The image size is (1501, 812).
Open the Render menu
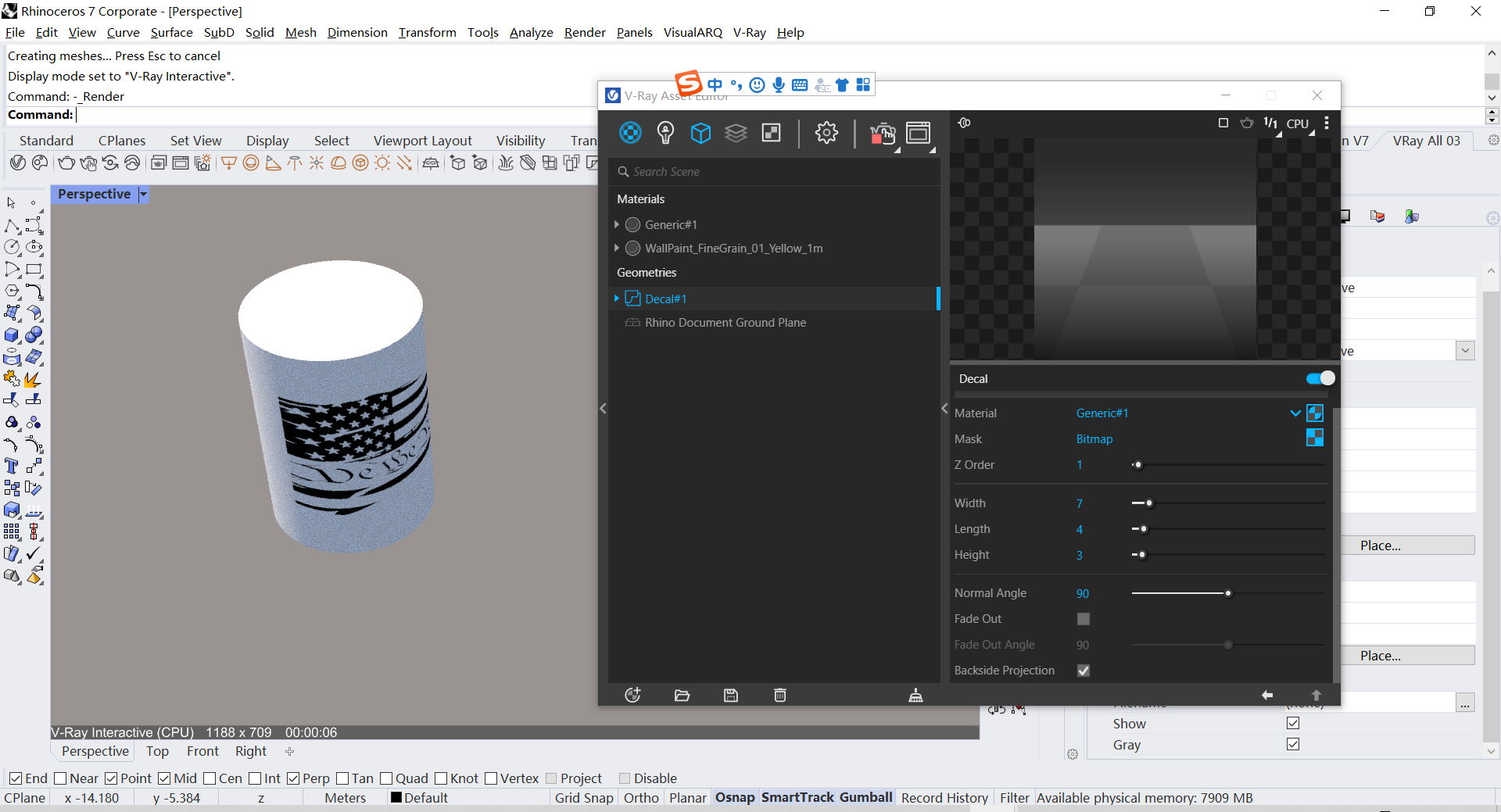click(x=585, y=32)
